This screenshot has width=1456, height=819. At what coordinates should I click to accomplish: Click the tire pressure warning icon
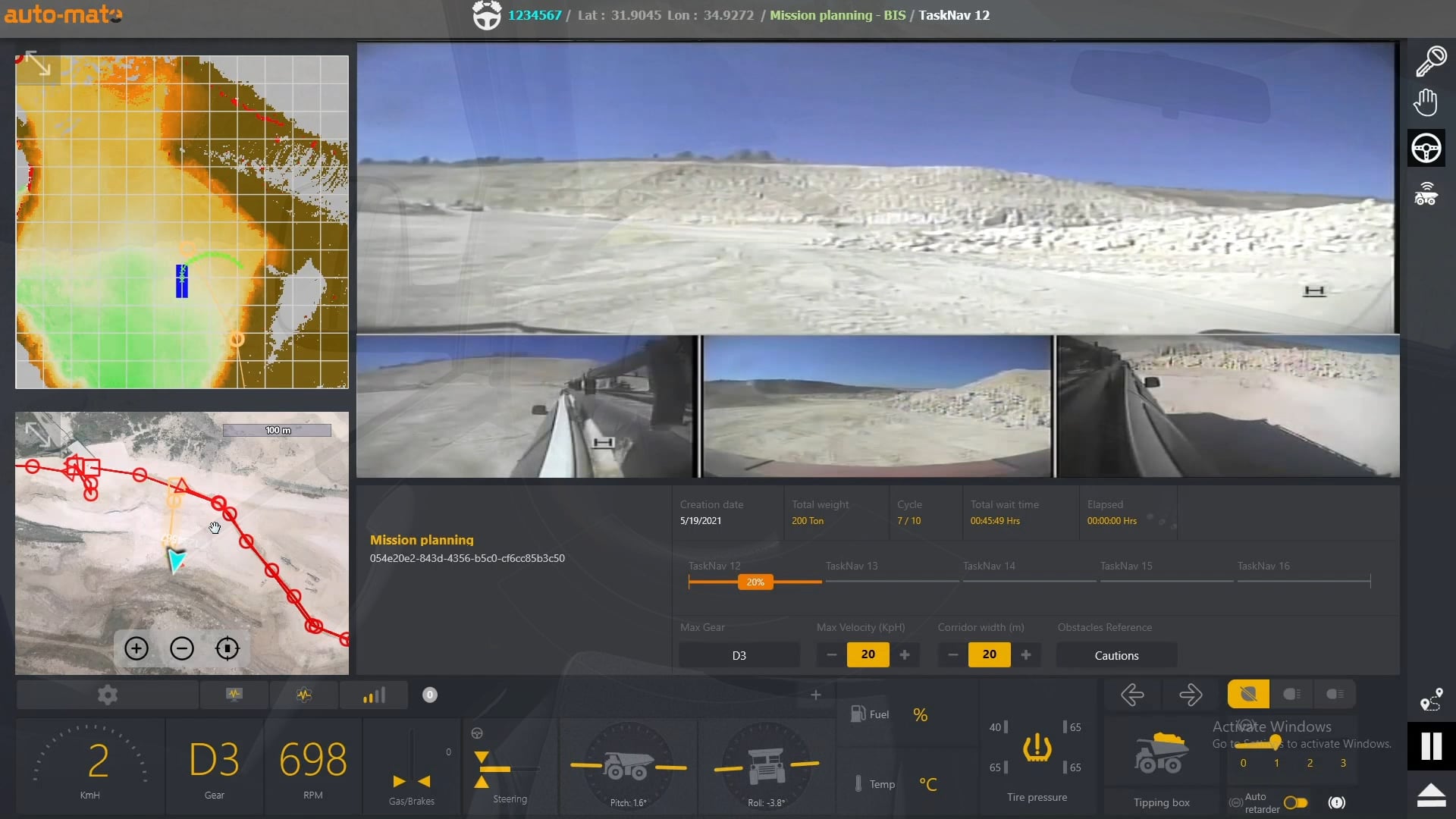coord(1037,747)
